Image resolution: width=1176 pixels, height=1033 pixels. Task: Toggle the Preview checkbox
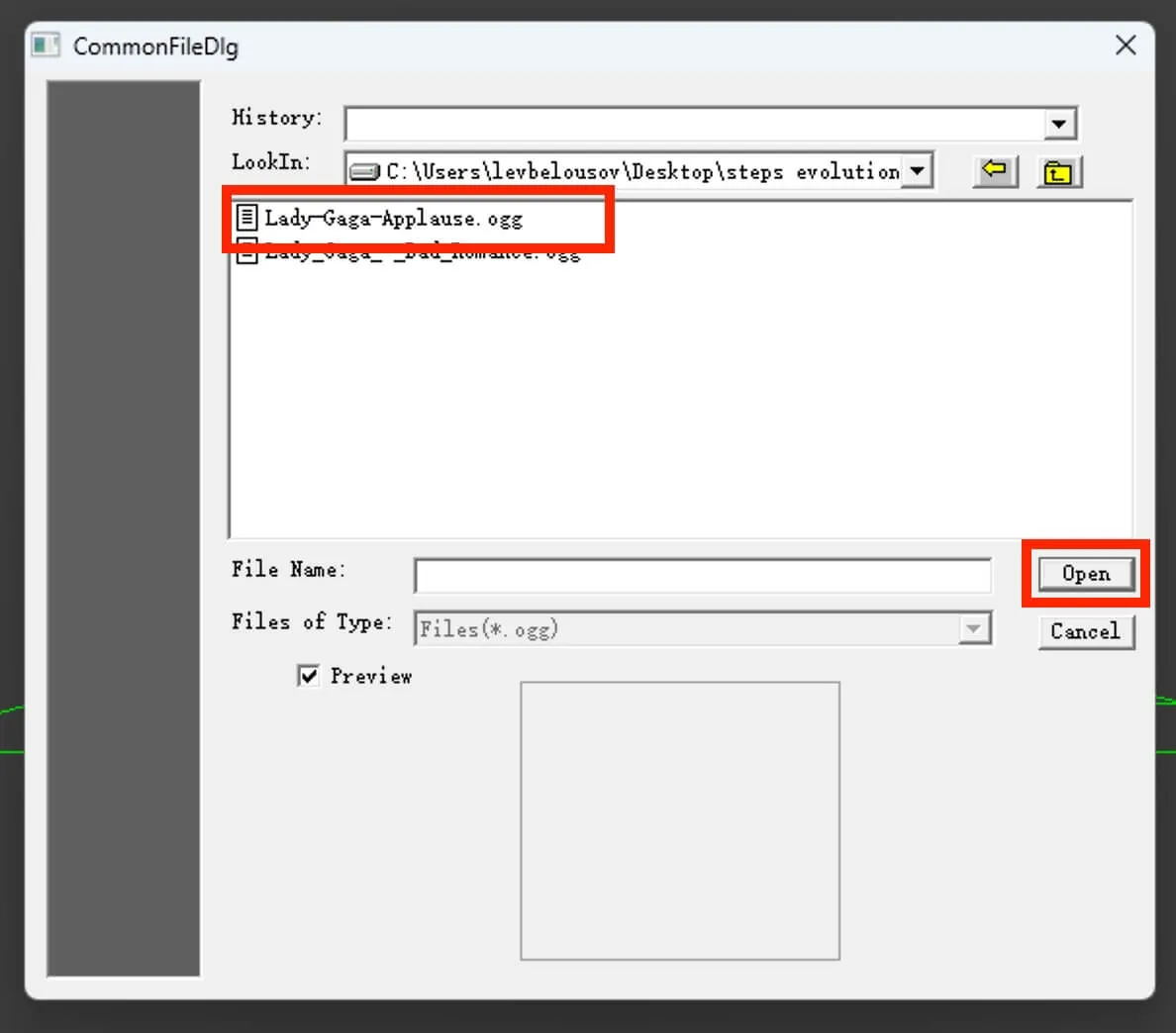click(309, 676)
